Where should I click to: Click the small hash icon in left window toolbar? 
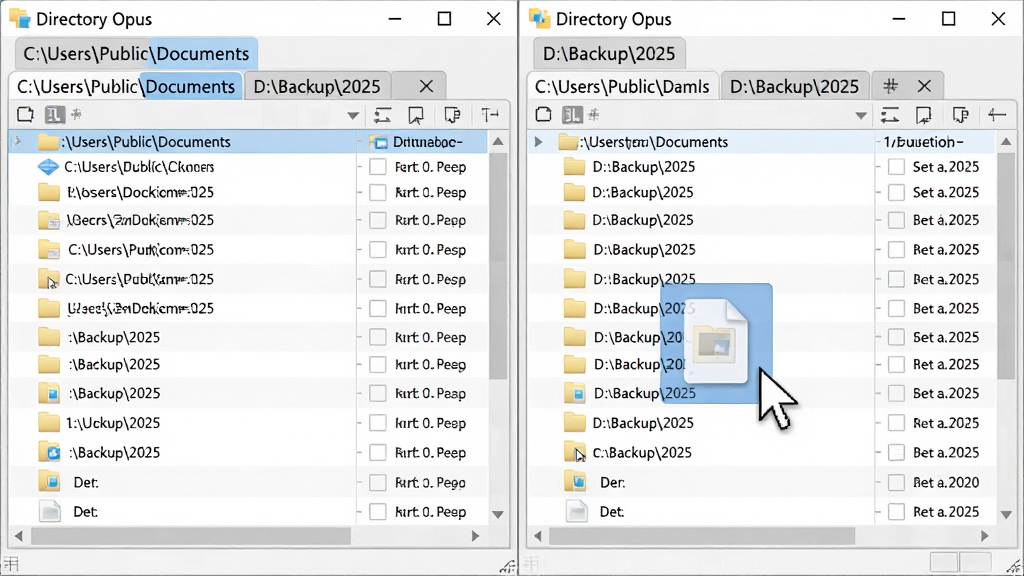(76, 114)
